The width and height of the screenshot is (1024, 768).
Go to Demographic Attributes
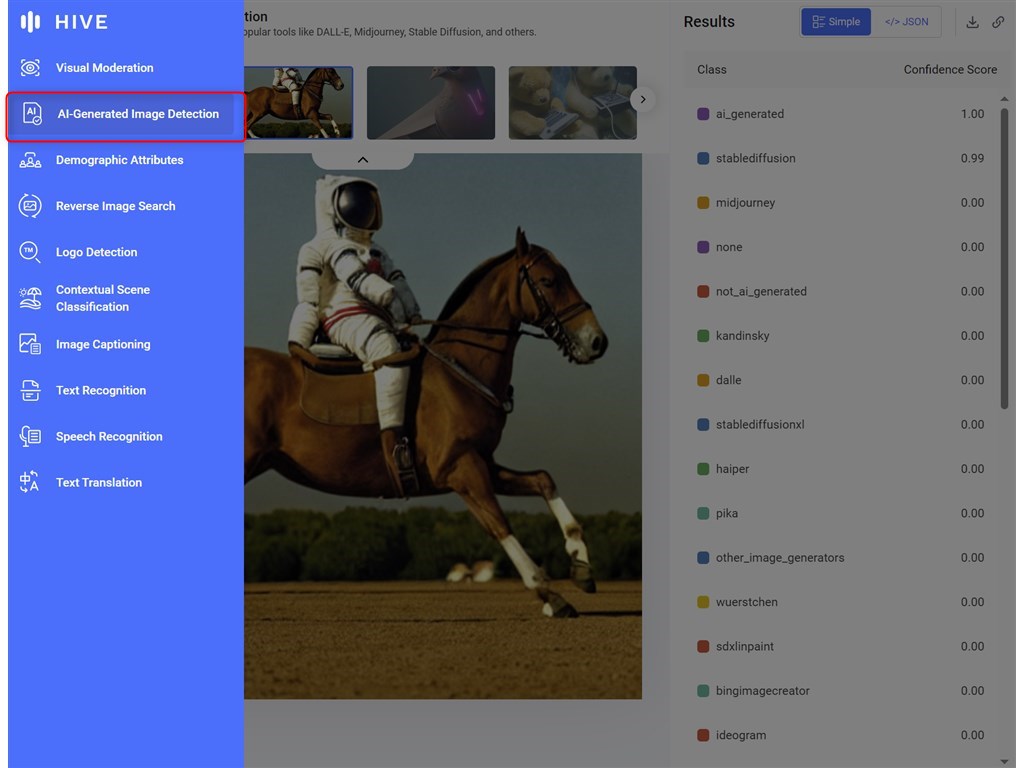pos(120,160)
